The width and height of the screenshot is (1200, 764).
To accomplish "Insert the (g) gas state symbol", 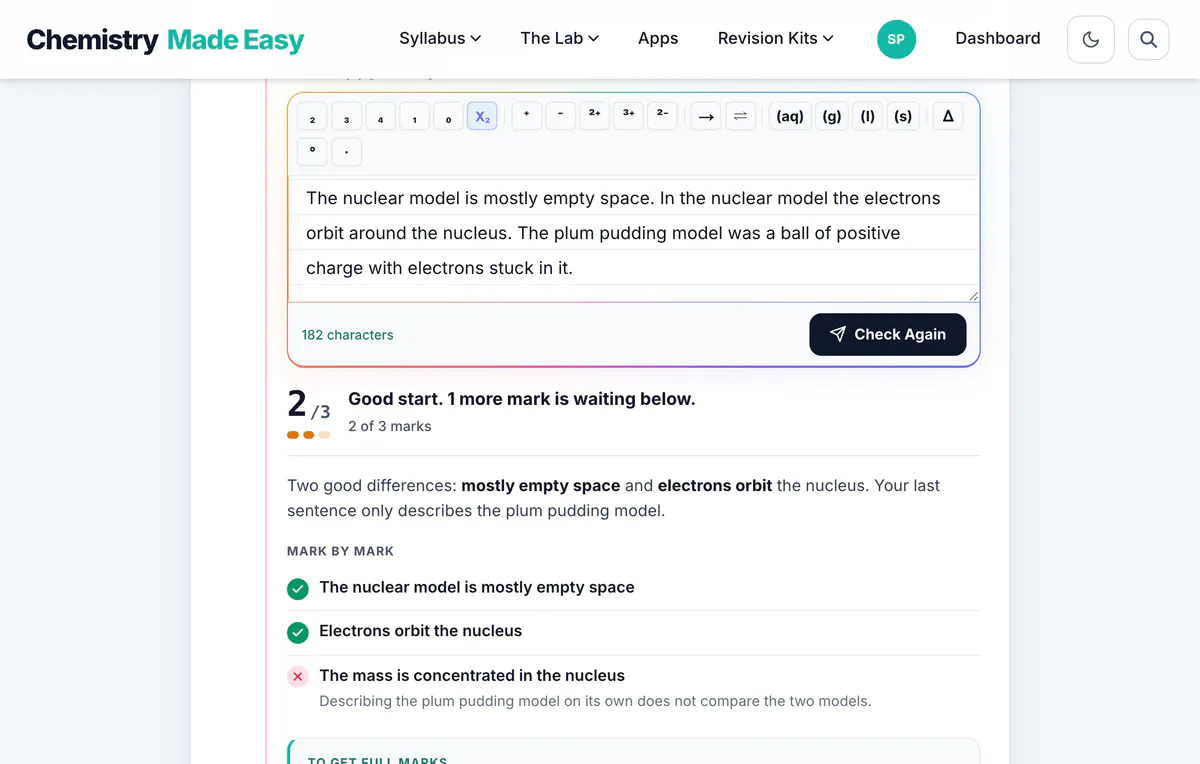I will pos(832,117).
